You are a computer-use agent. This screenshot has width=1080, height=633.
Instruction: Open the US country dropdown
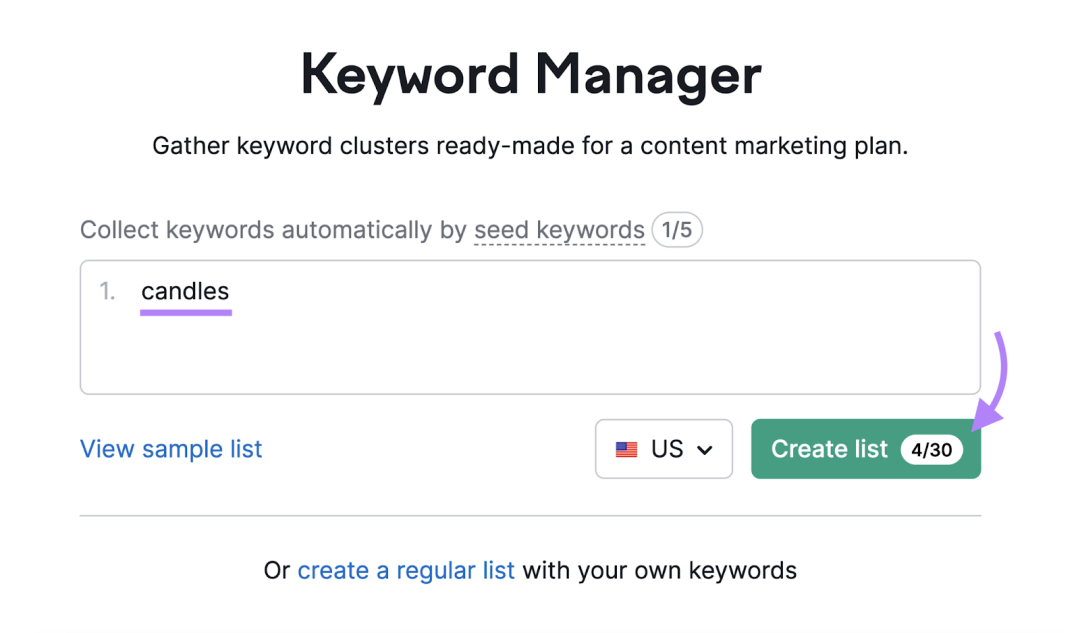point(663,449)
